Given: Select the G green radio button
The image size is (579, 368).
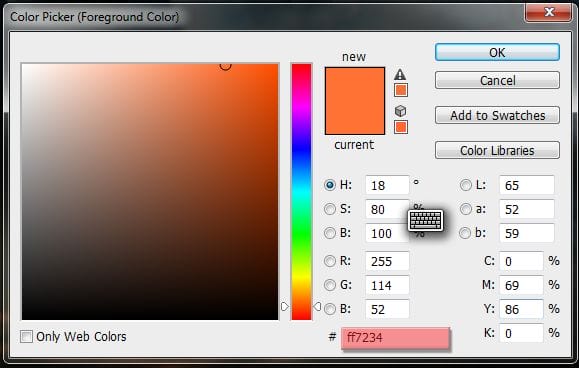Looking at the screenshot, I should tap(330, 285).
